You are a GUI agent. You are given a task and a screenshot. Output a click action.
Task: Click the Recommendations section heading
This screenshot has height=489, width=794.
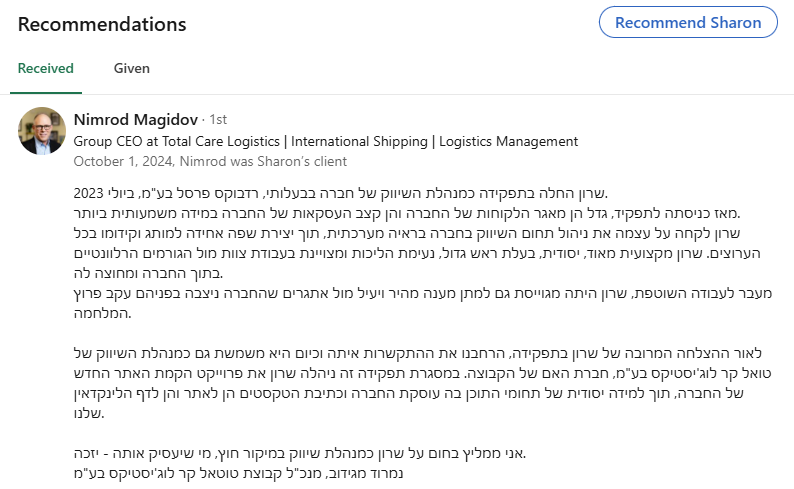tap(102, 23)
